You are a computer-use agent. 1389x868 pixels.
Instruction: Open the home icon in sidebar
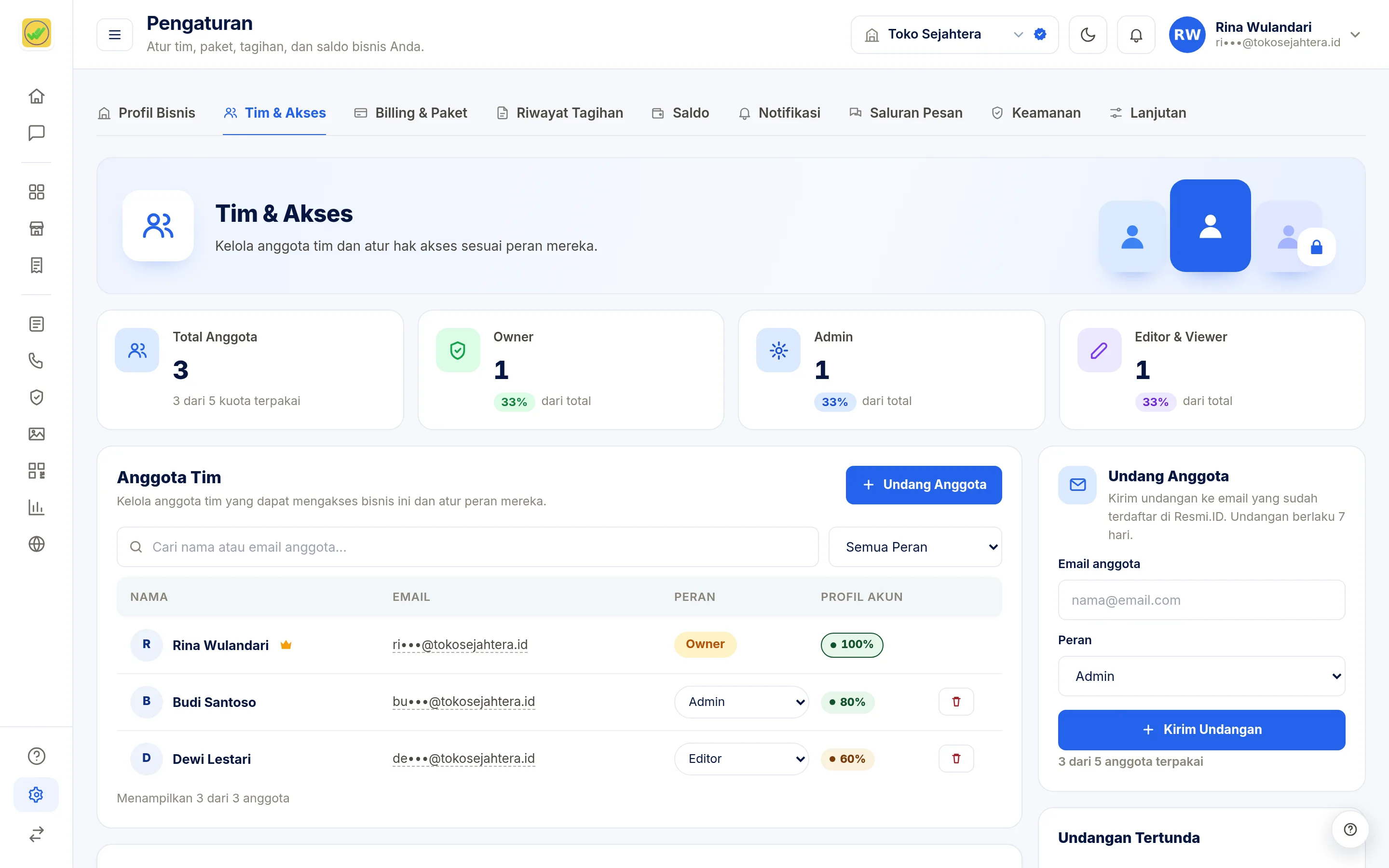(x=36, y=96)
